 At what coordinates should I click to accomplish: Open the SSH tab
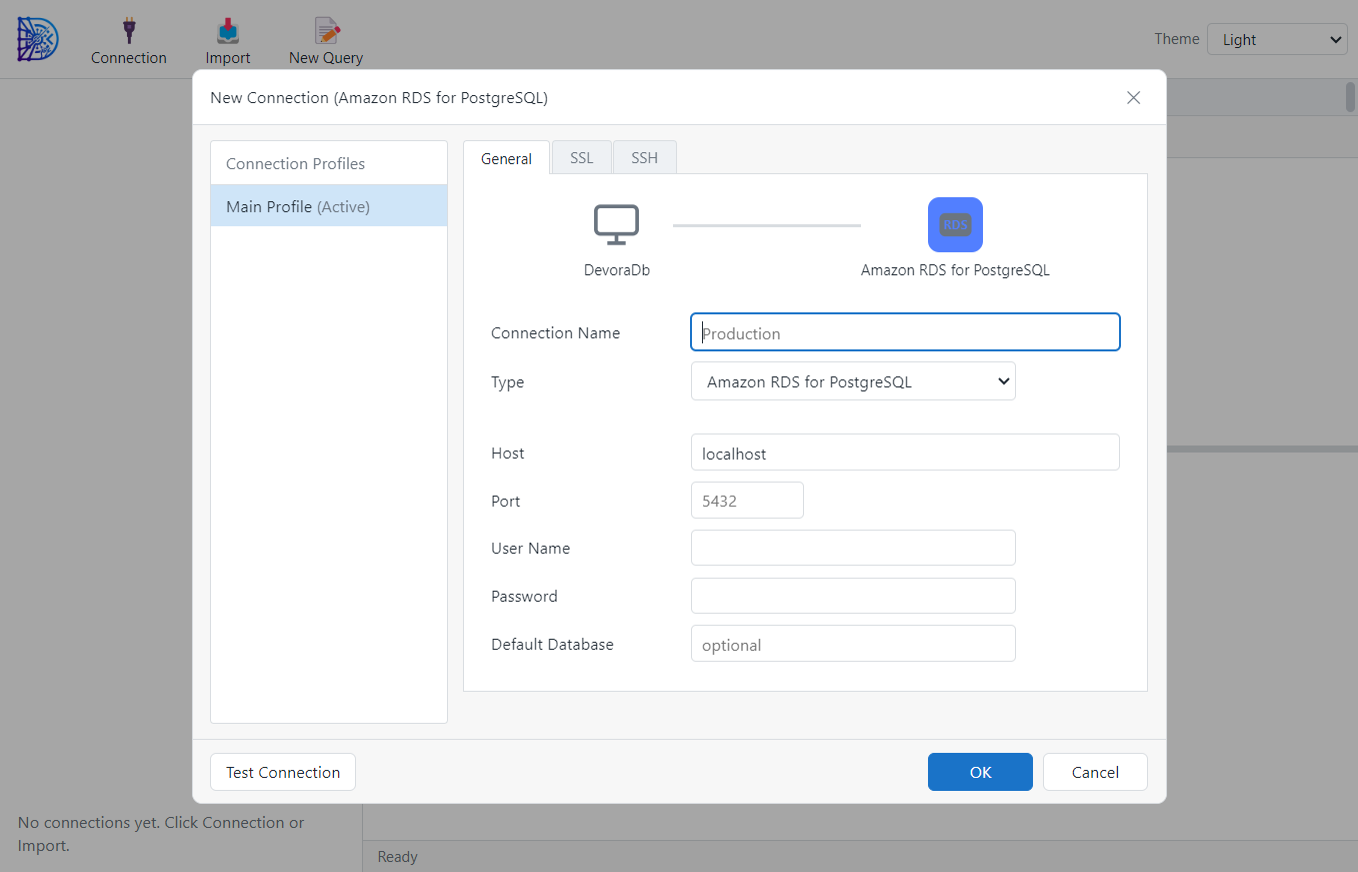click(645, 158)
